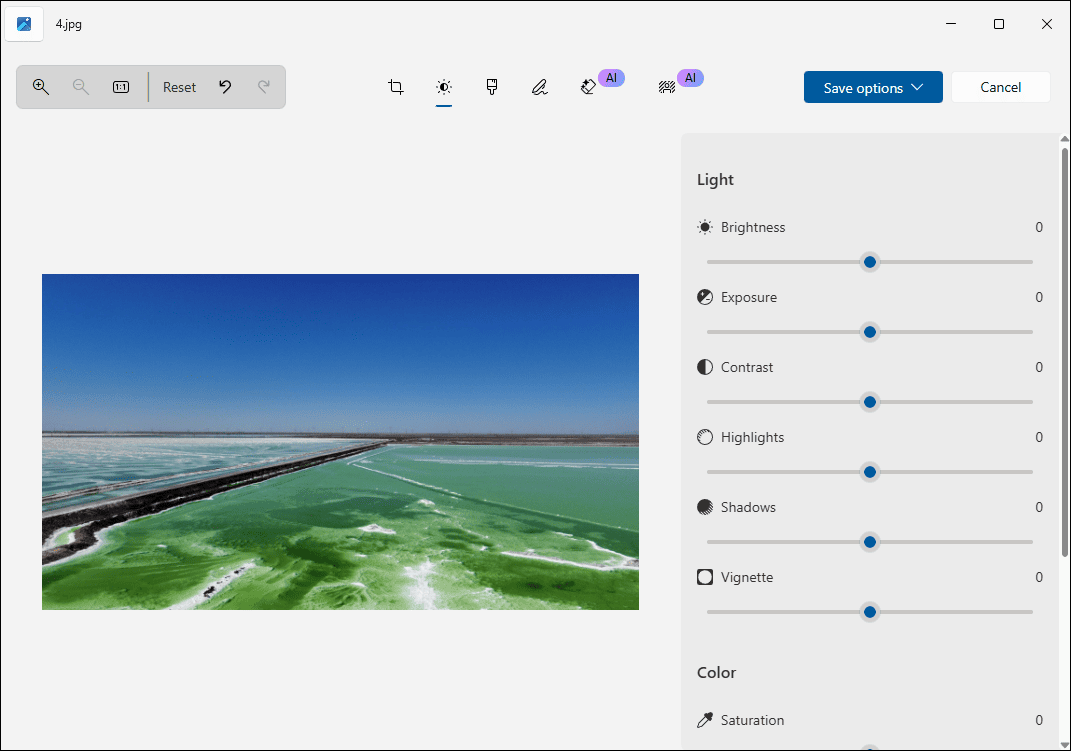Screen dimensions: 1071x751
Task: Select the Markup pen tool
Action: coord(539,87)
